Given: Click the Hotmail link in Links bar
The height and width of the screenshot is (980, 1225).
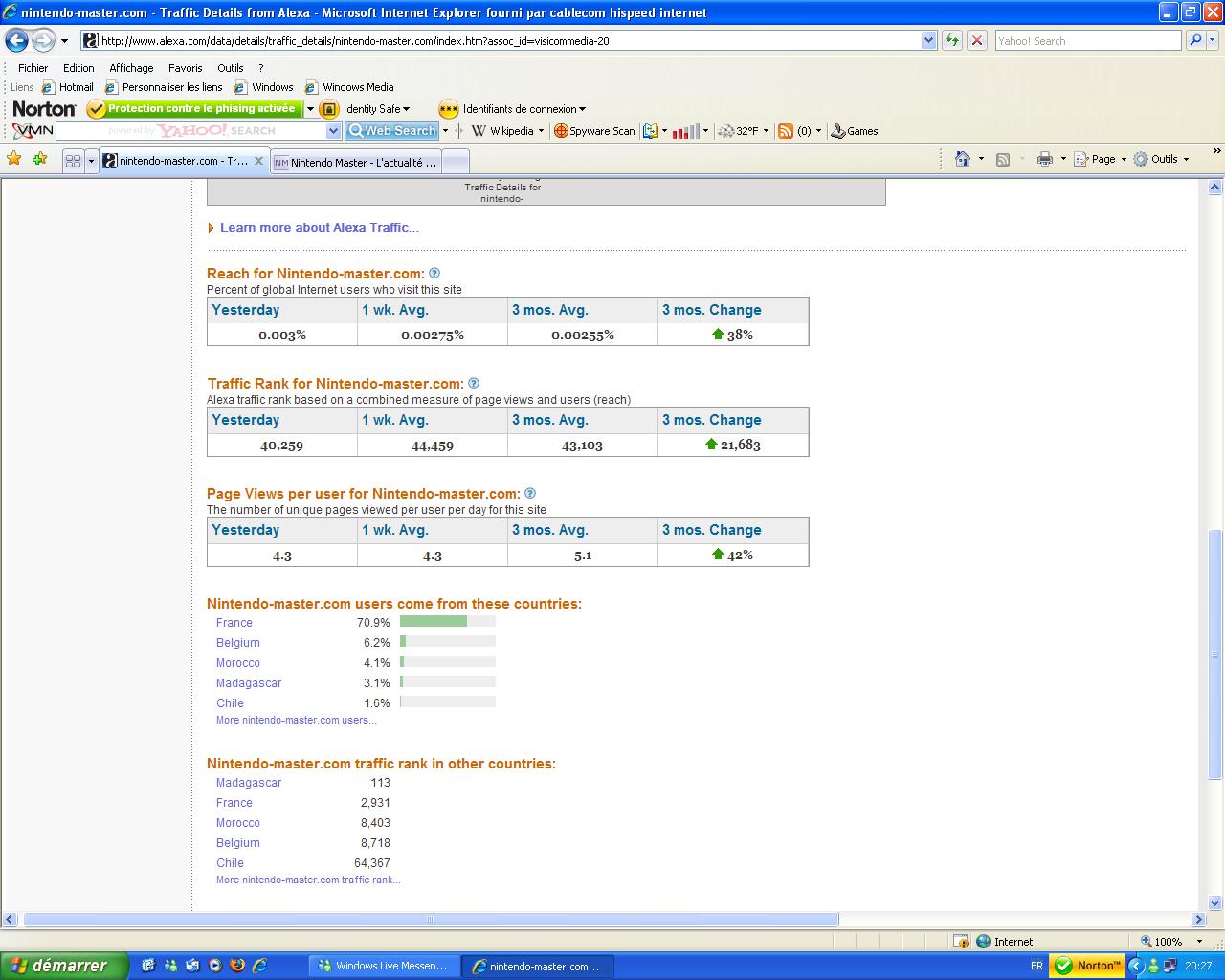Looking at the screenshot, I should point(67,87).
